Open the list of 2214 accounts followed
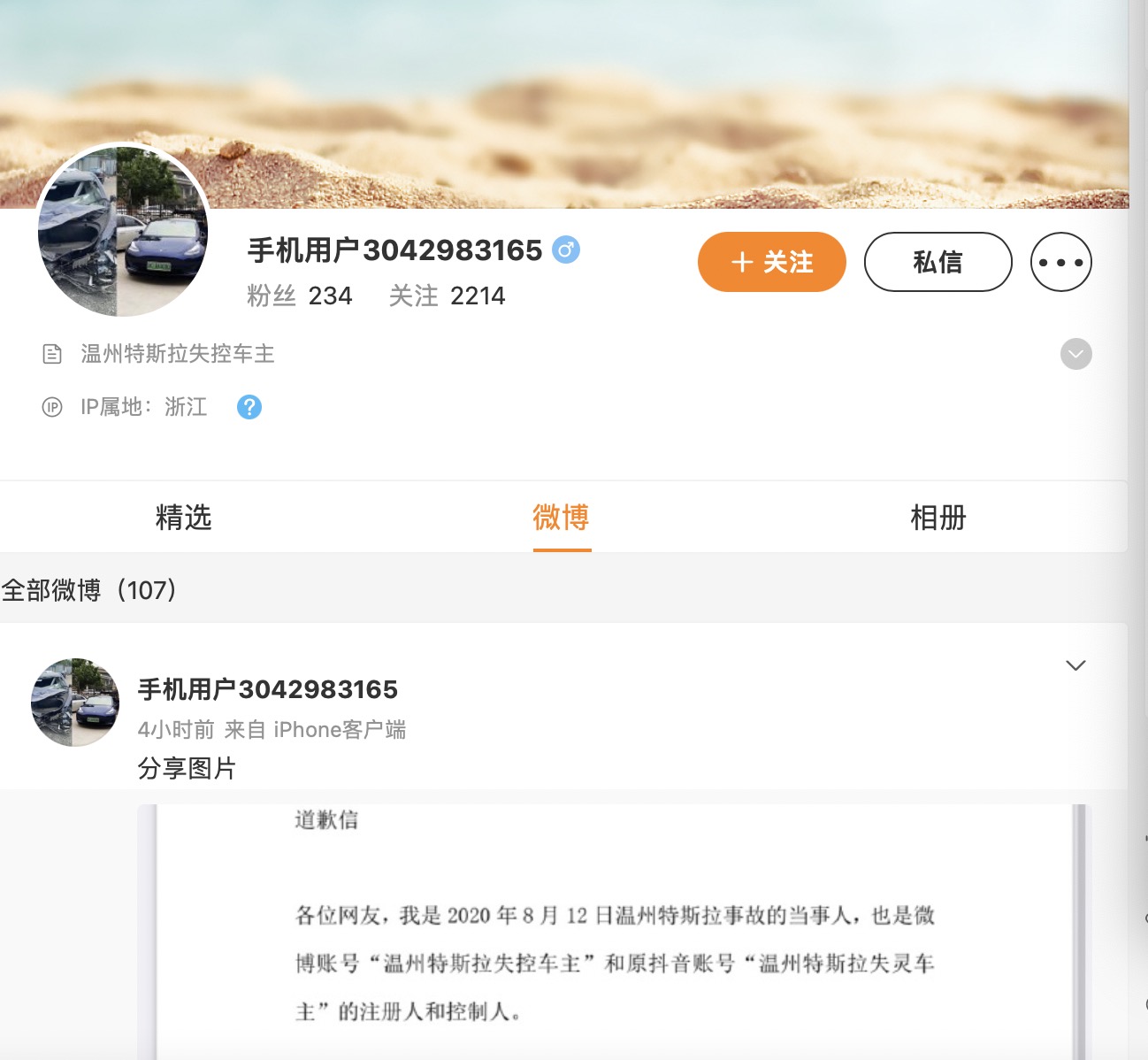 (451, 296)
